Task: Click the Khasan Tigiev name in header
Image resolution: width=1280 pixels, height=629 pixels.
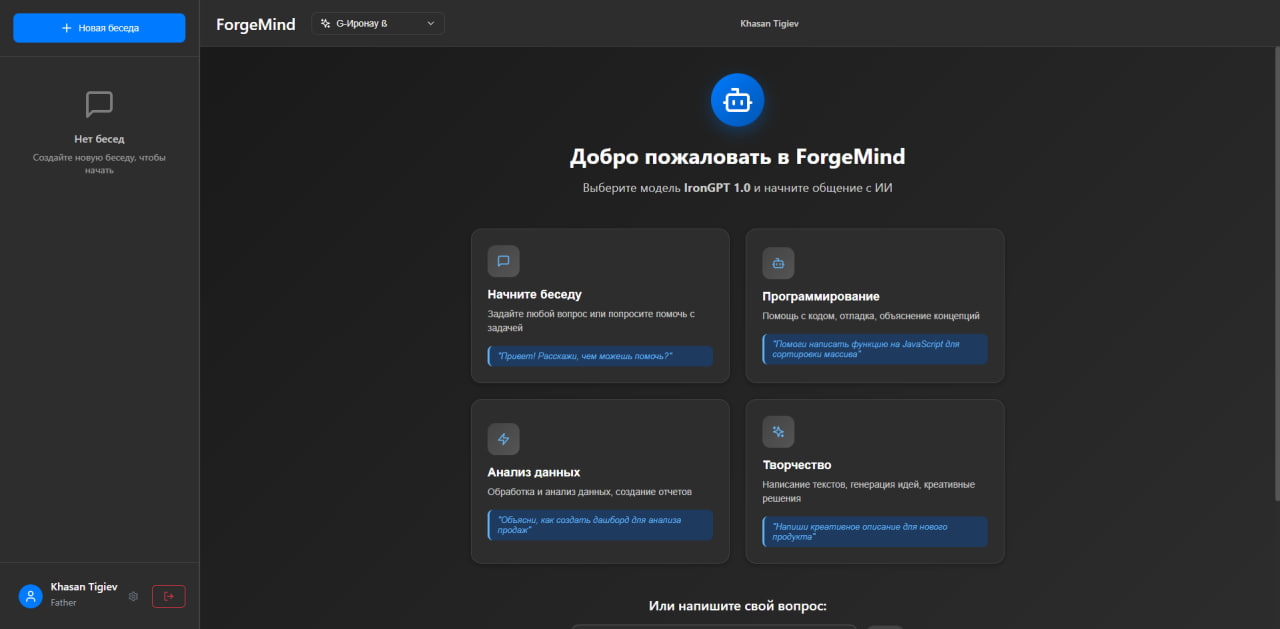Action: pyautogui.click(x=768, y=23)
